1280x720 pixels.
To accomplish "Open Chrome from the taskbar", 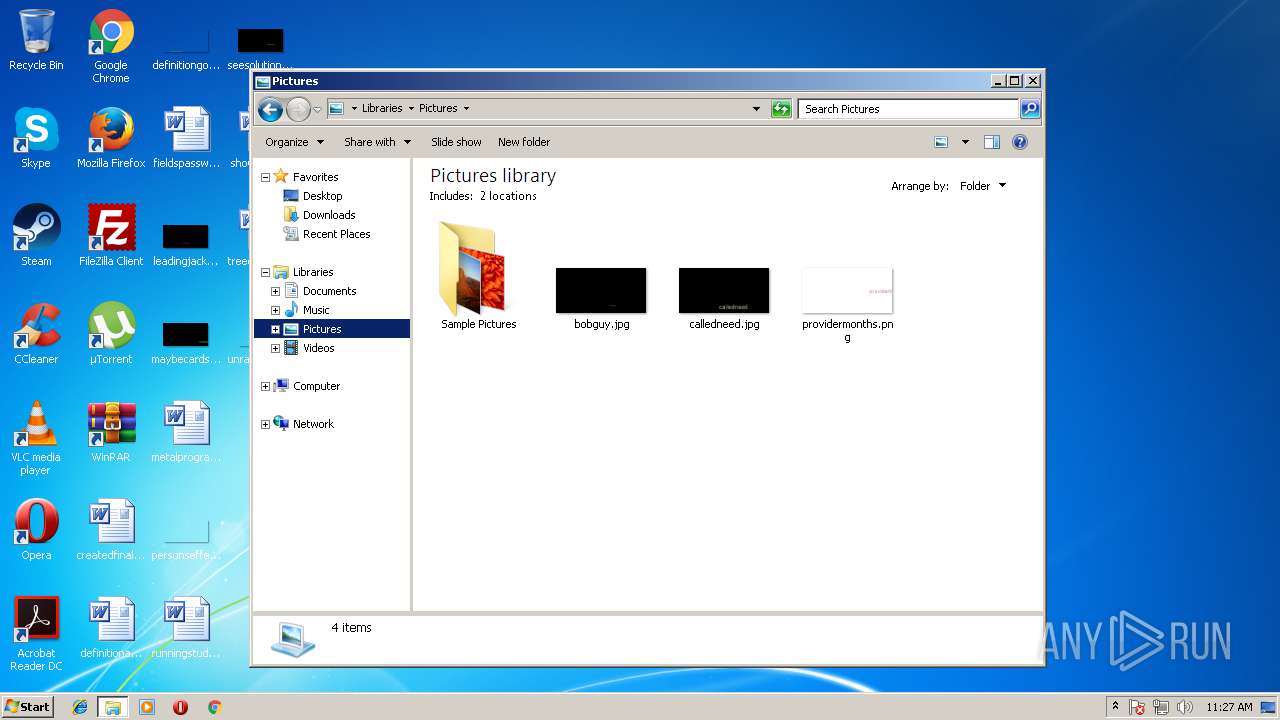I will coord(214,707).
